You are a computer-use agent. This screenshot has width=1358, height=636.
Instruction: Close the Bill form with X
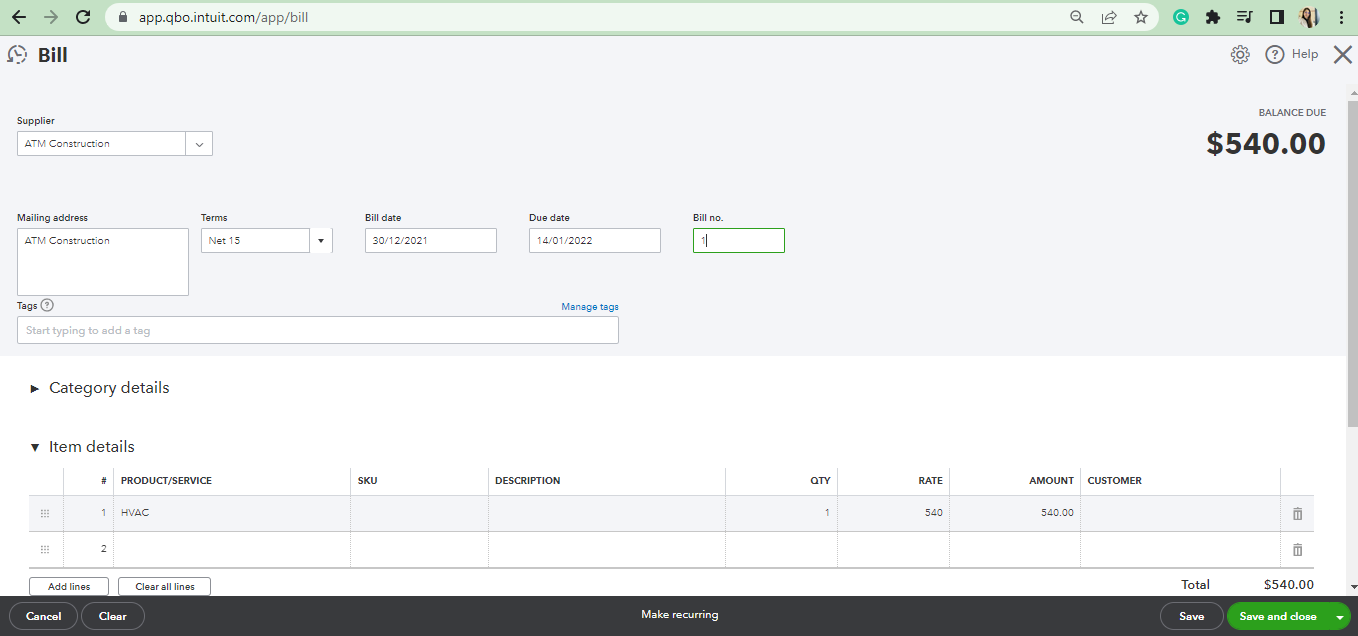tap(1343, 55)
